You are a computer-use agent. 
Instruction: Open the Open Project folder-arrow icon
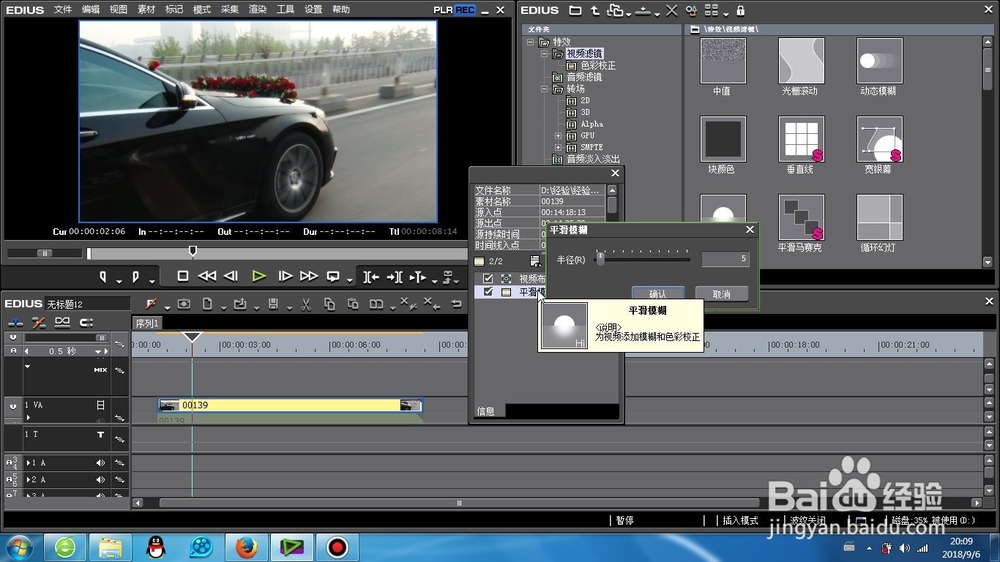240,304
